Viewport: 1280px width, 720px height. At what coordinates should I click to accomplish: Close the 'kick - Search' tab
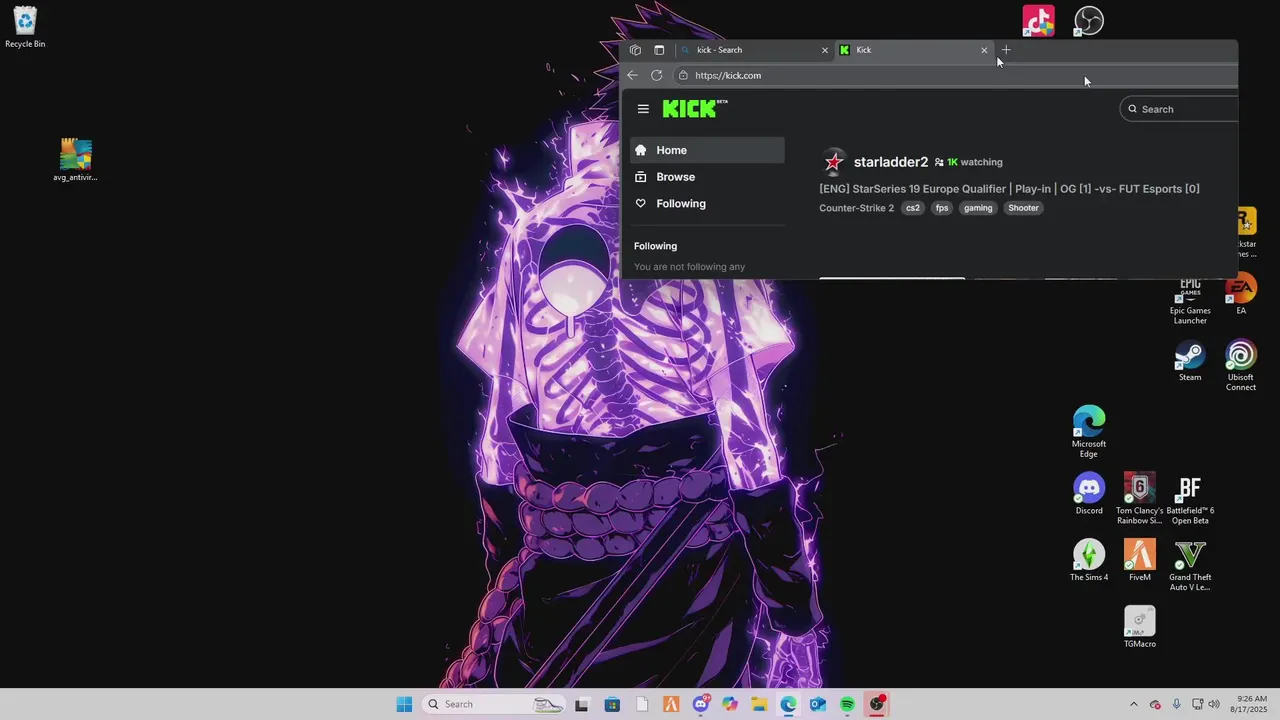click(x=825, y=50)
